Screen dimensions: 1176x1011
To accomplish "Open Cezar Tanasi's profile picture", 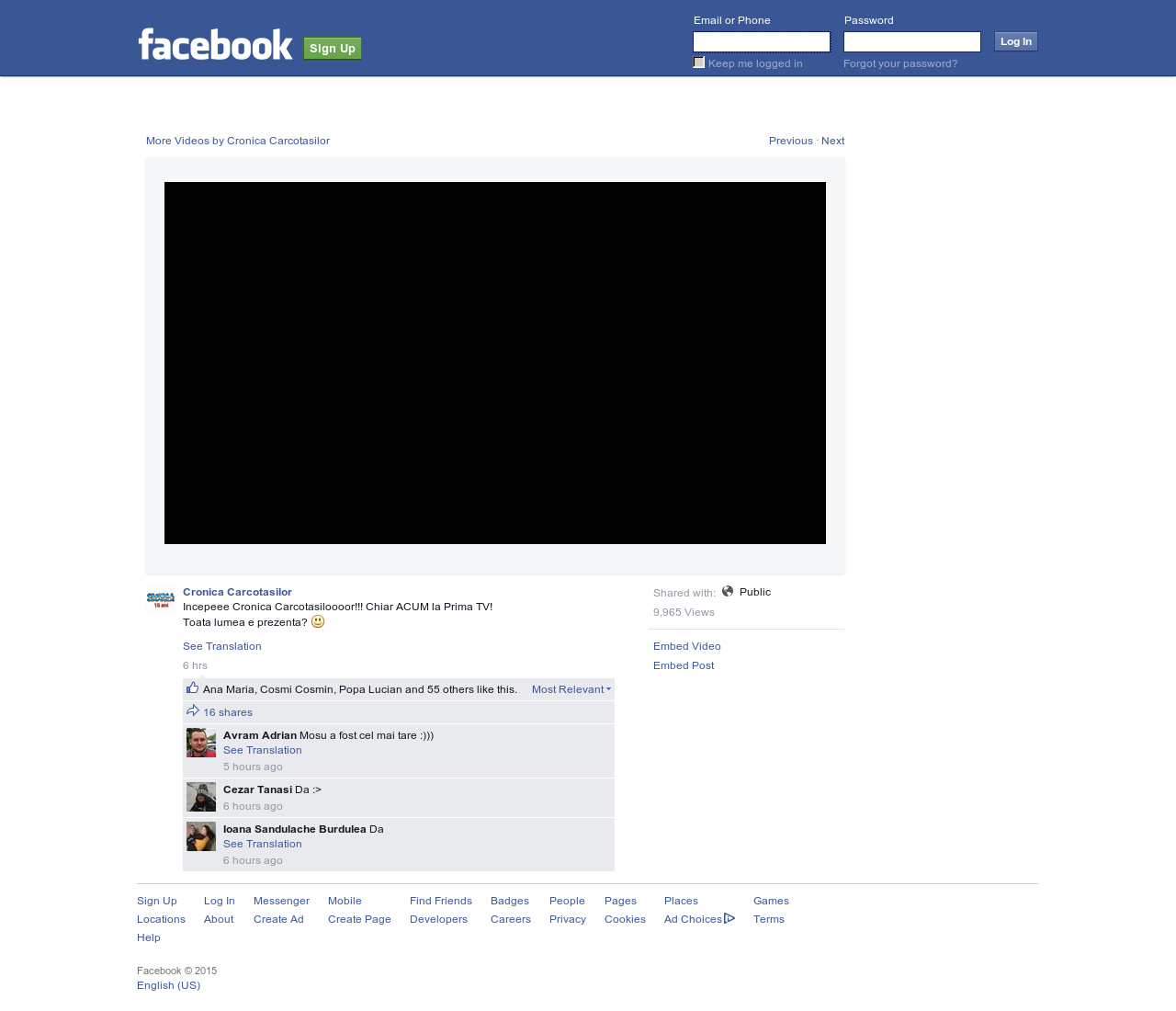I will click(x=201, y=797).
